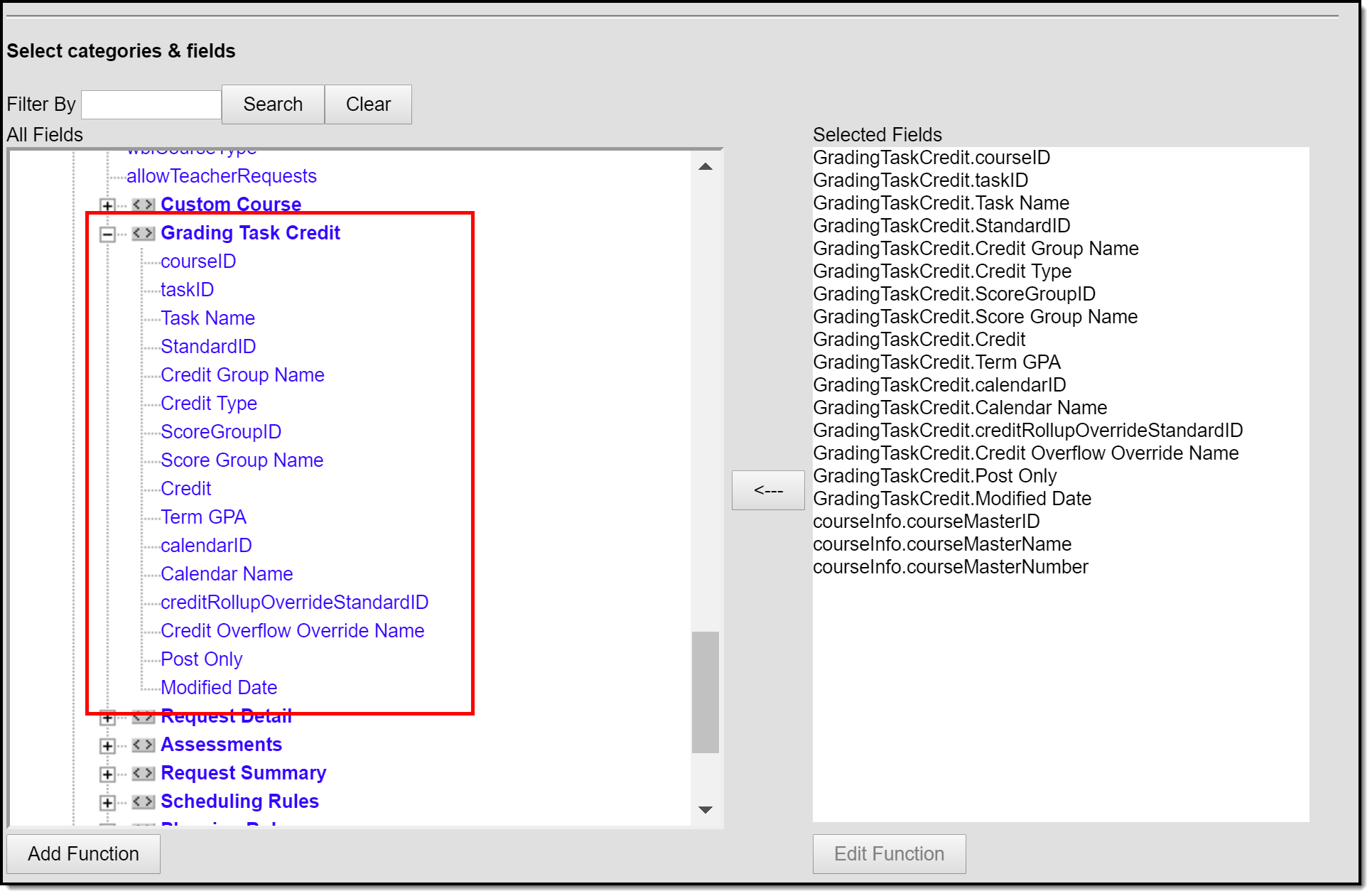This screenshot has height=896, width=1372.
Task: Click the Assessments category icon
Action: click(143, 745)
